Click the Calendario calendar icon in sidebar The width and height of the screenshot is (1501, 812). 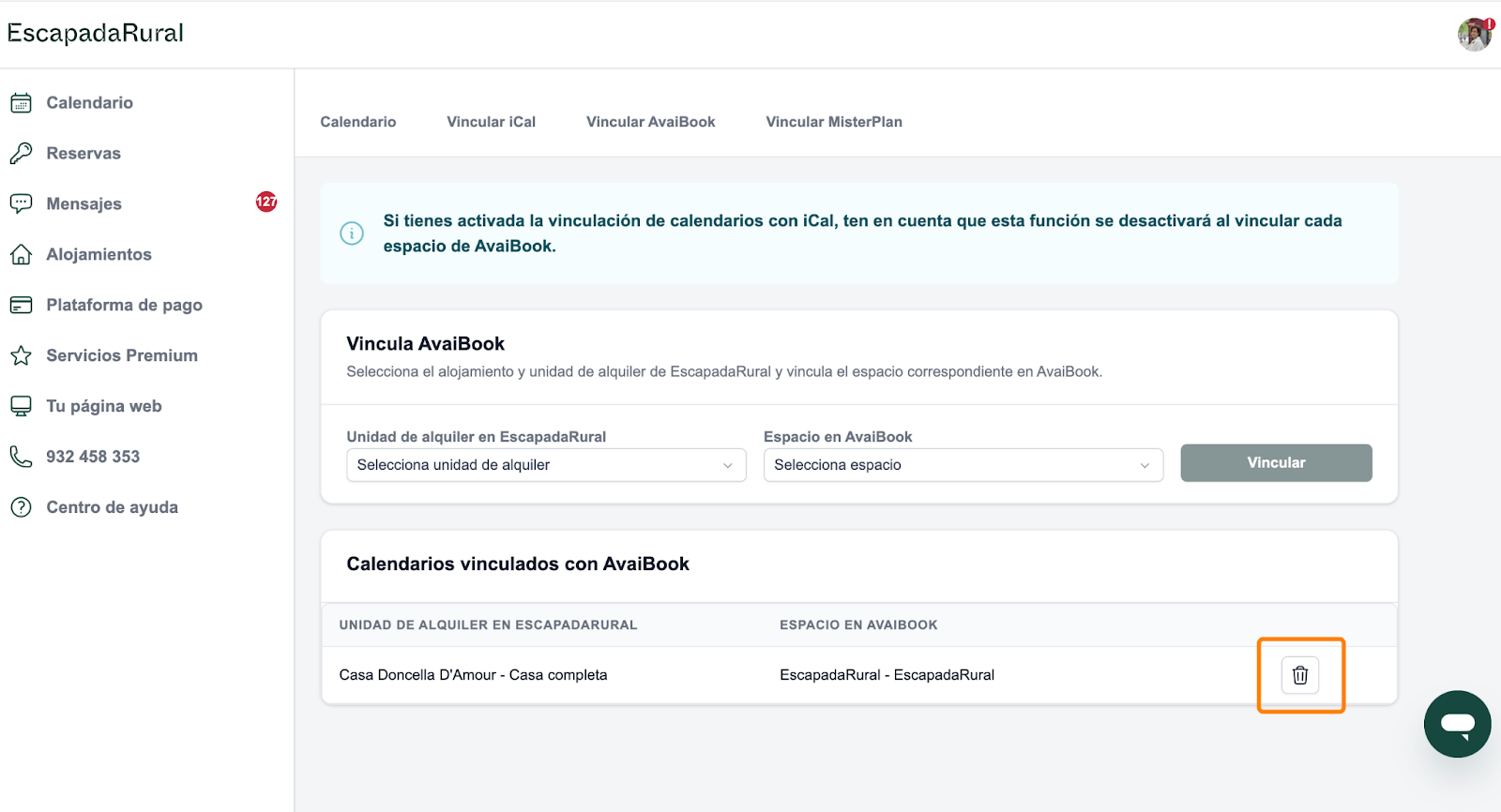21,103
